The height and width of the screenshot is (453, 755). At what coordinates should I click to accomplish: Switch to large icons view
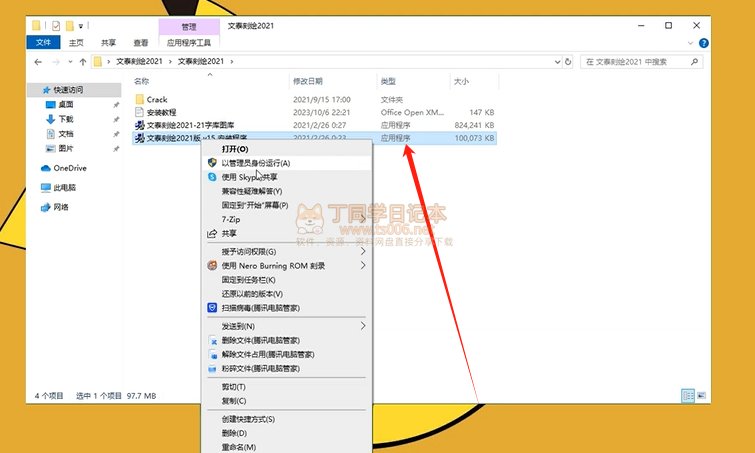pyautogui.click(x=702, y=396)
